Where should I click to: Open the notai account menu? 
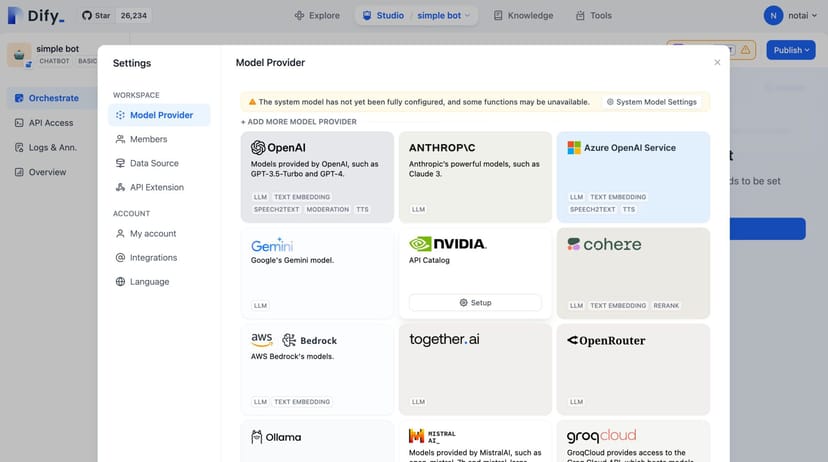[x=787, y=15]
